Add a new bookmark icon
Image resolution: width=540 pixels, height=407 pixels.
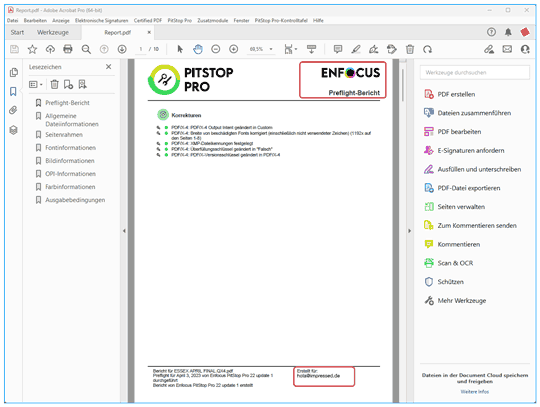click(x=68, y=84)
